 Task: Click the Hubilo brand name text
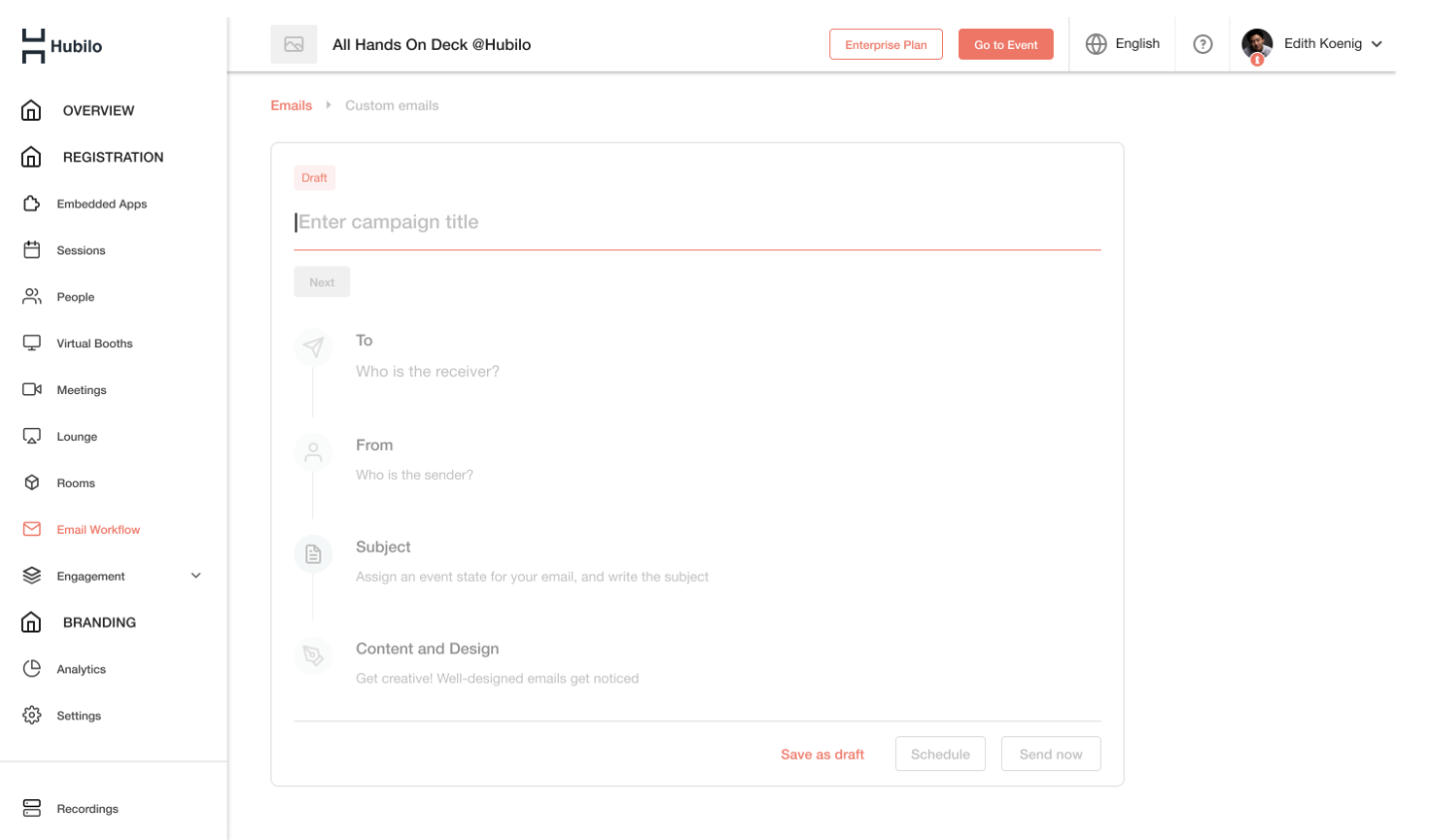76,46
